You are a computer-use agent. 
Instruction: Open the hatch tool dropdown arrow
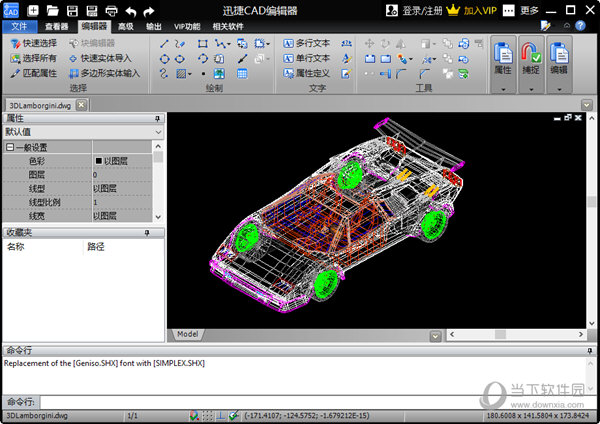click(190, 74)
